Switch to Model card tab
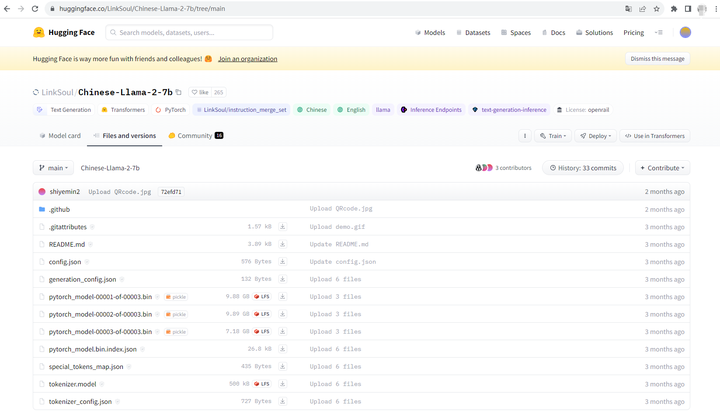Screen dimensions: 720x417 pos(60,136)
